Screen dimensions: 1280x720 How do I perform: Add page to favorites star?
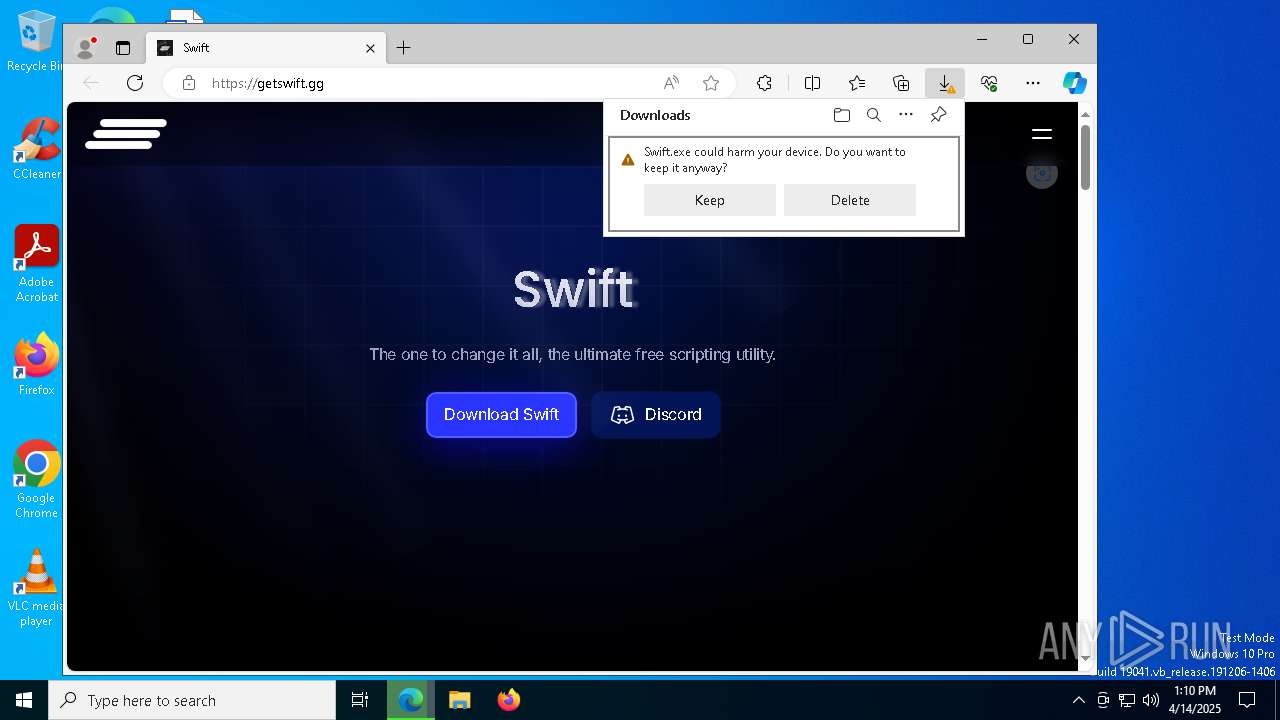711,83
